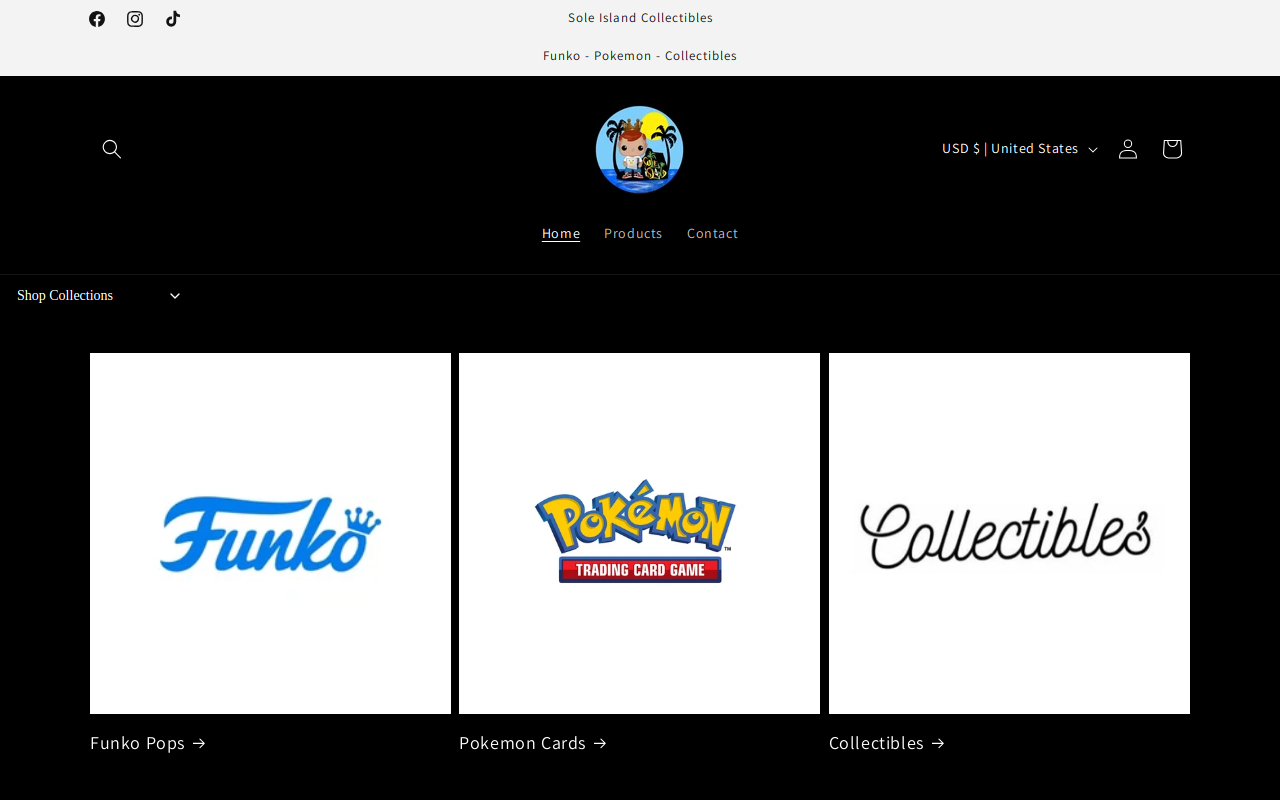Image resolution: width=1280 pixels, height=800 pixels.
Task: Open the Instagram social link
Action: (135, 19)
